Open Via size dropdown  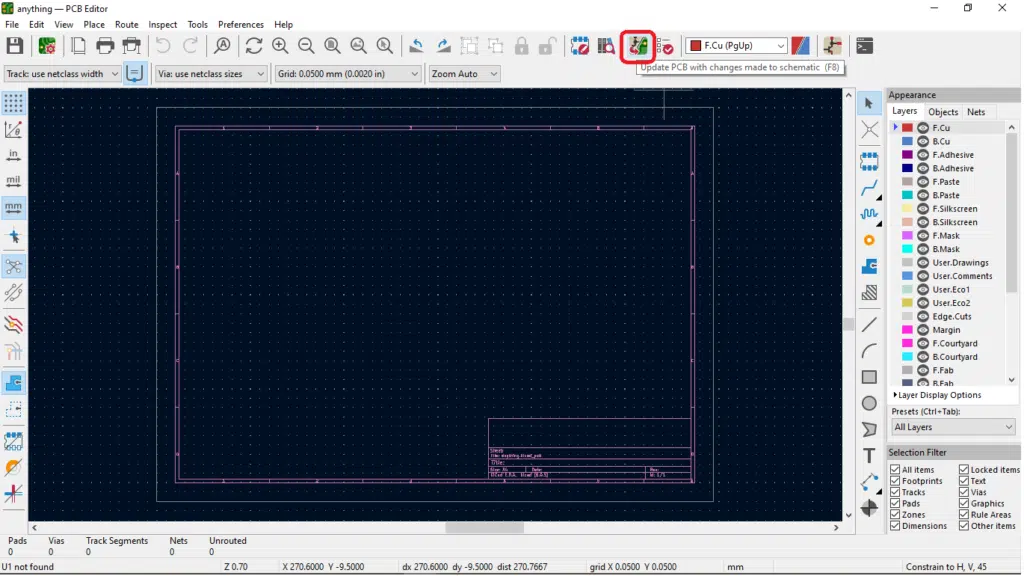point(210,74)
